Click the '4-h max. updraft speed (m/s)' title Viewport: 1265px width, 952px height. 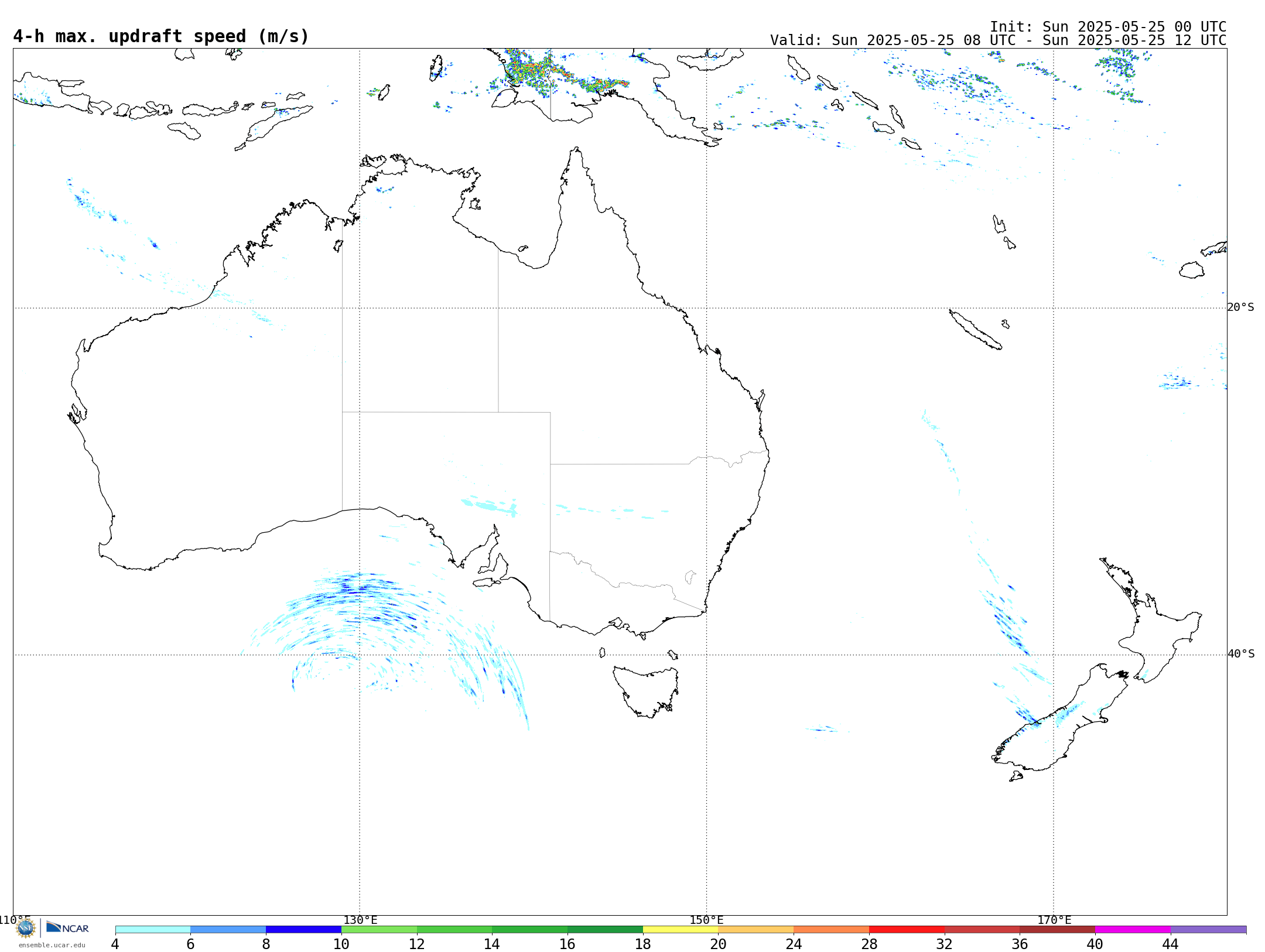click(161, 36)
